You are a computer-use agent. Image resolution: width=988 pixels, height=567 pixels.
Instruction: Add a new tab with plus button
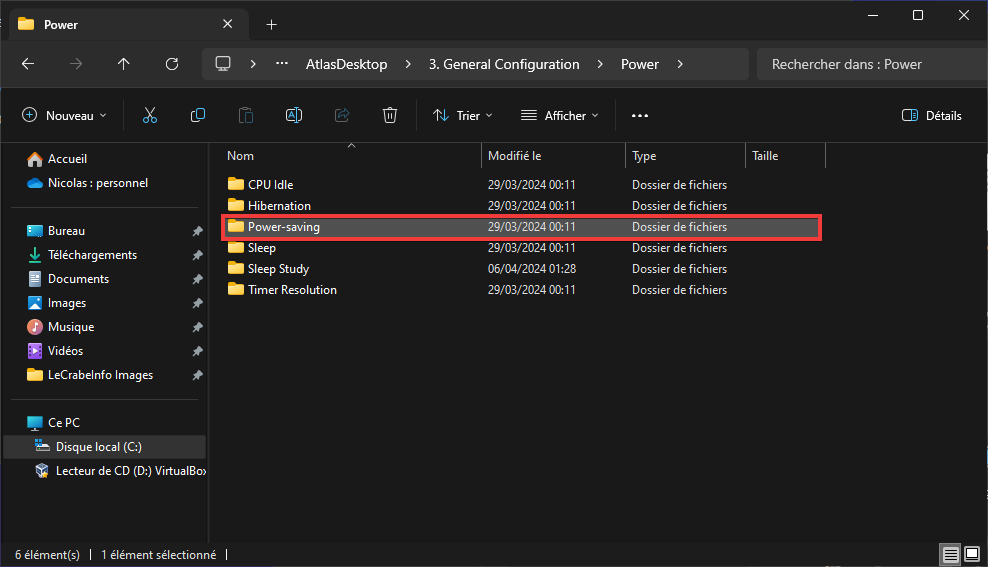click(x=272, y=25)
